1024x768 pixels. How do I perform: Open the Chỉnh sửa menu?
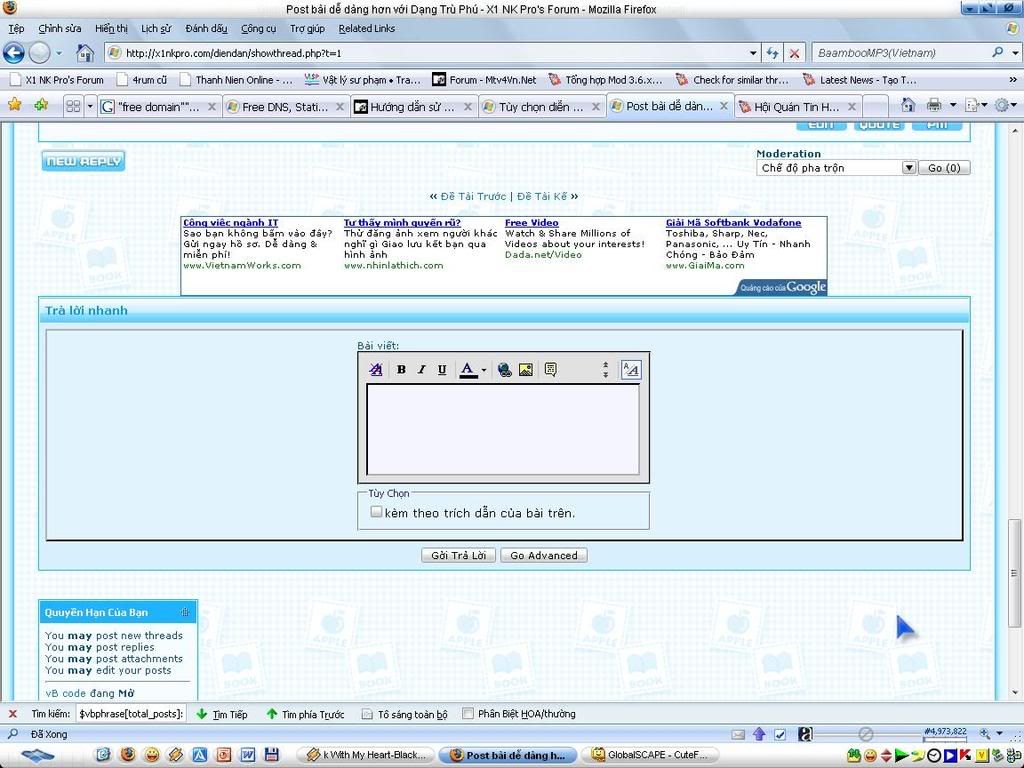coord(60,29)
